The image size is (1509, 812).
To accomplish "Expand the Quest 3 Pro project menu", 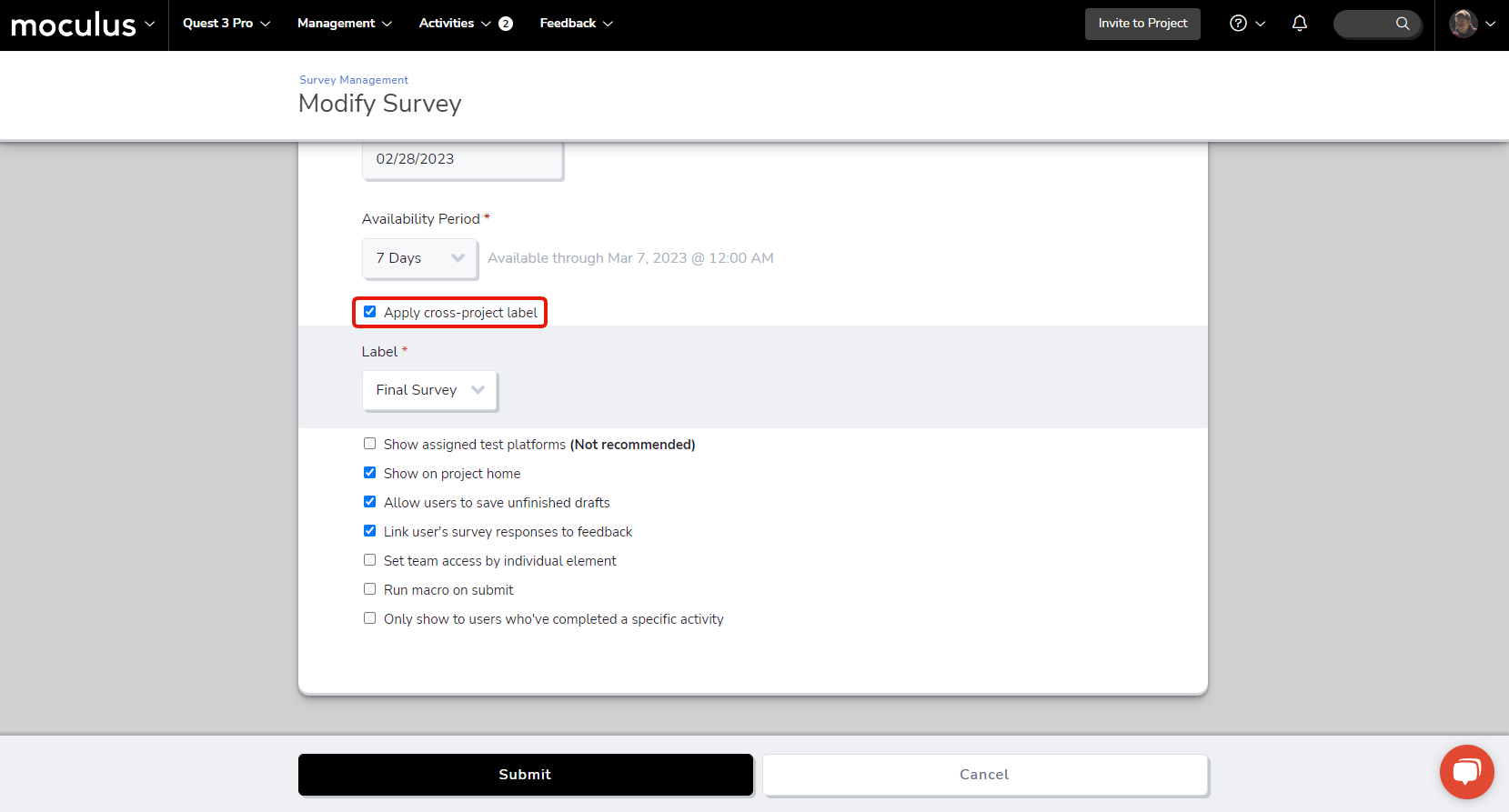I will [226, 24].
